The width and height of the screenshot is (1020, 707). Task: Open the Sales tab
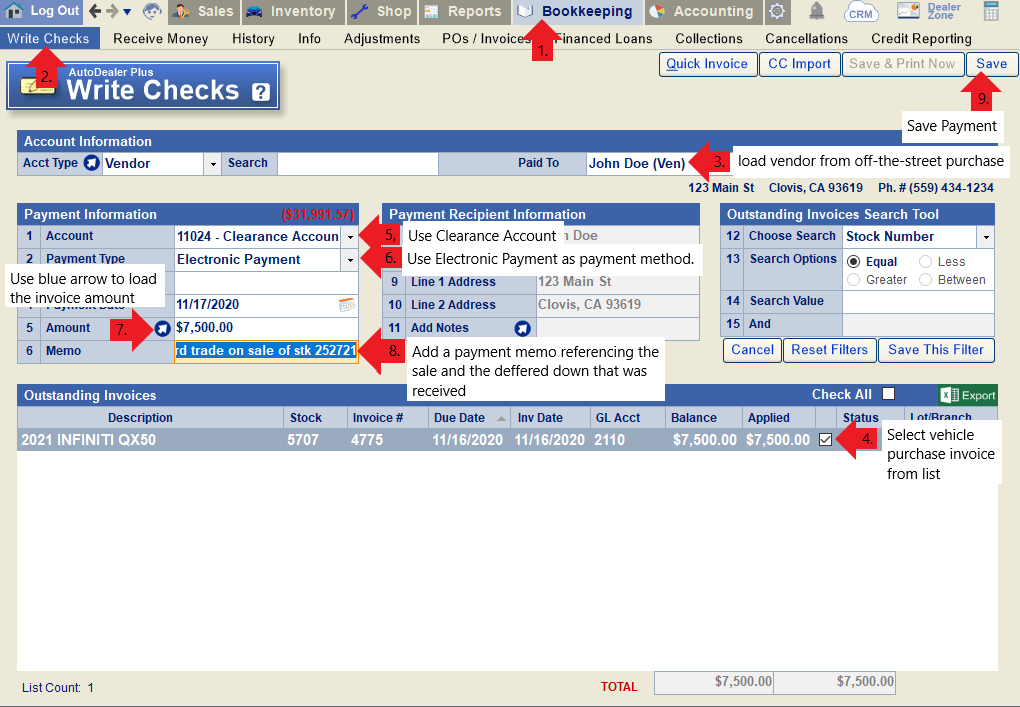[204, 12]
